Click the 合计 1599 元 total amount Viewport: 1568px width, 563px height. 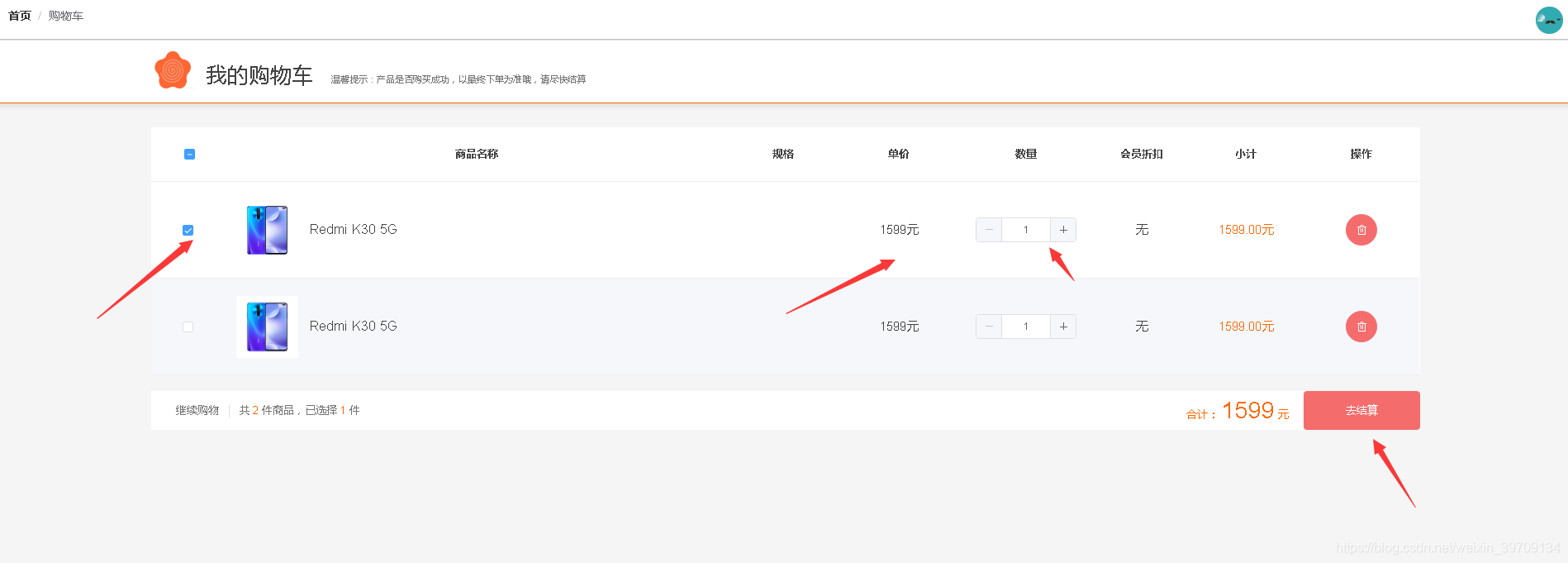point(1238,411)
